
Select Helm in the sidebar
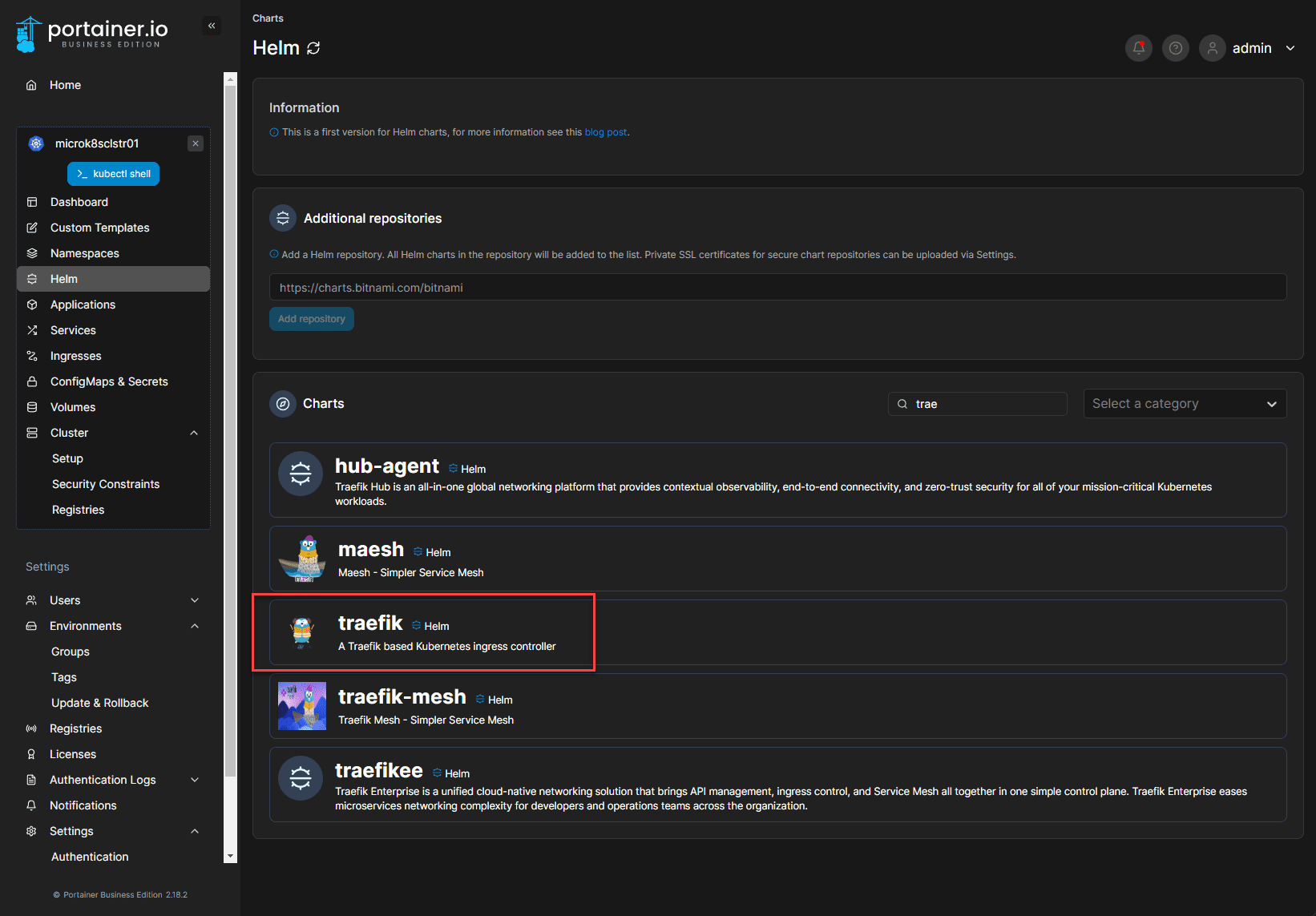pyautogui.click(x=113, y=279)
